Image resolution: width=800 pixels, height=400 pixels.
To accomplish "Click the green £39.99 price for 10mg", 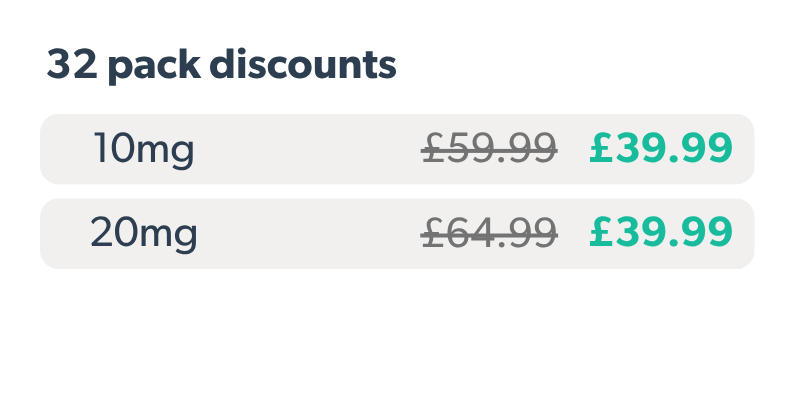I will 661,149.
